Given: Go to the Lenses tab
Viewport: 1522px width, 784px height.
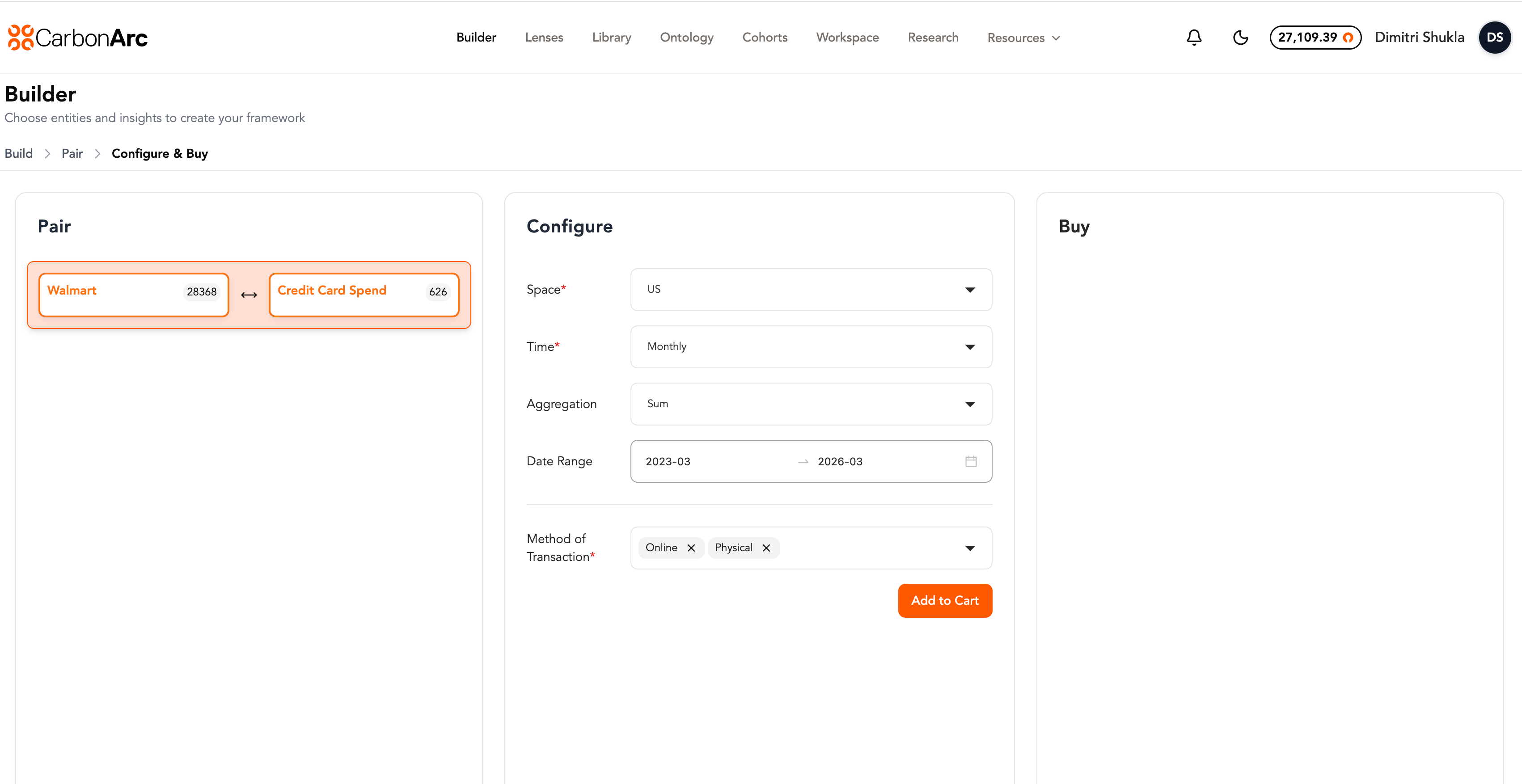Looking at the screenshot, I should (544, 37).
